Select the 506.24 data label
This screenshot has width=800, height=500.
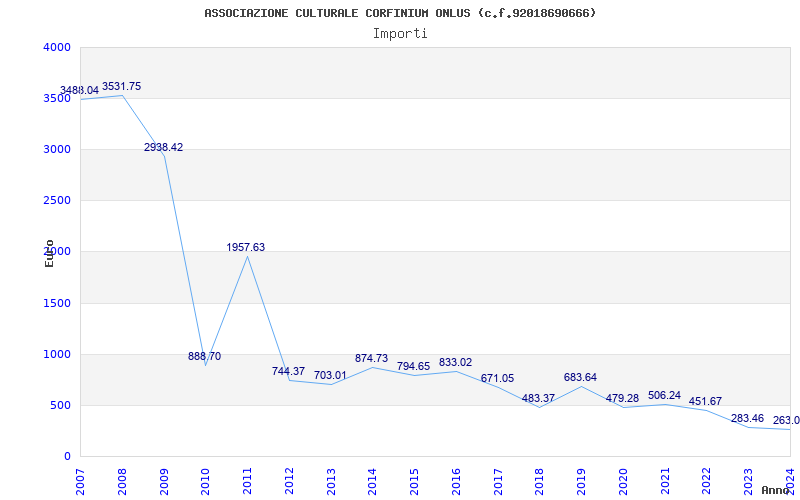pos(664,396)
